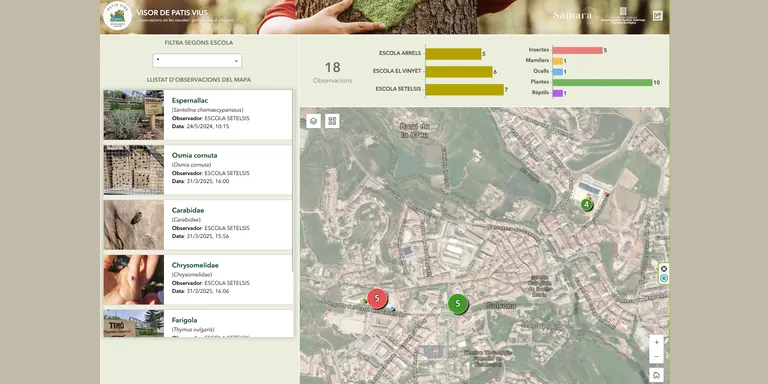Open the Espernallac observation card

point(198,115)
